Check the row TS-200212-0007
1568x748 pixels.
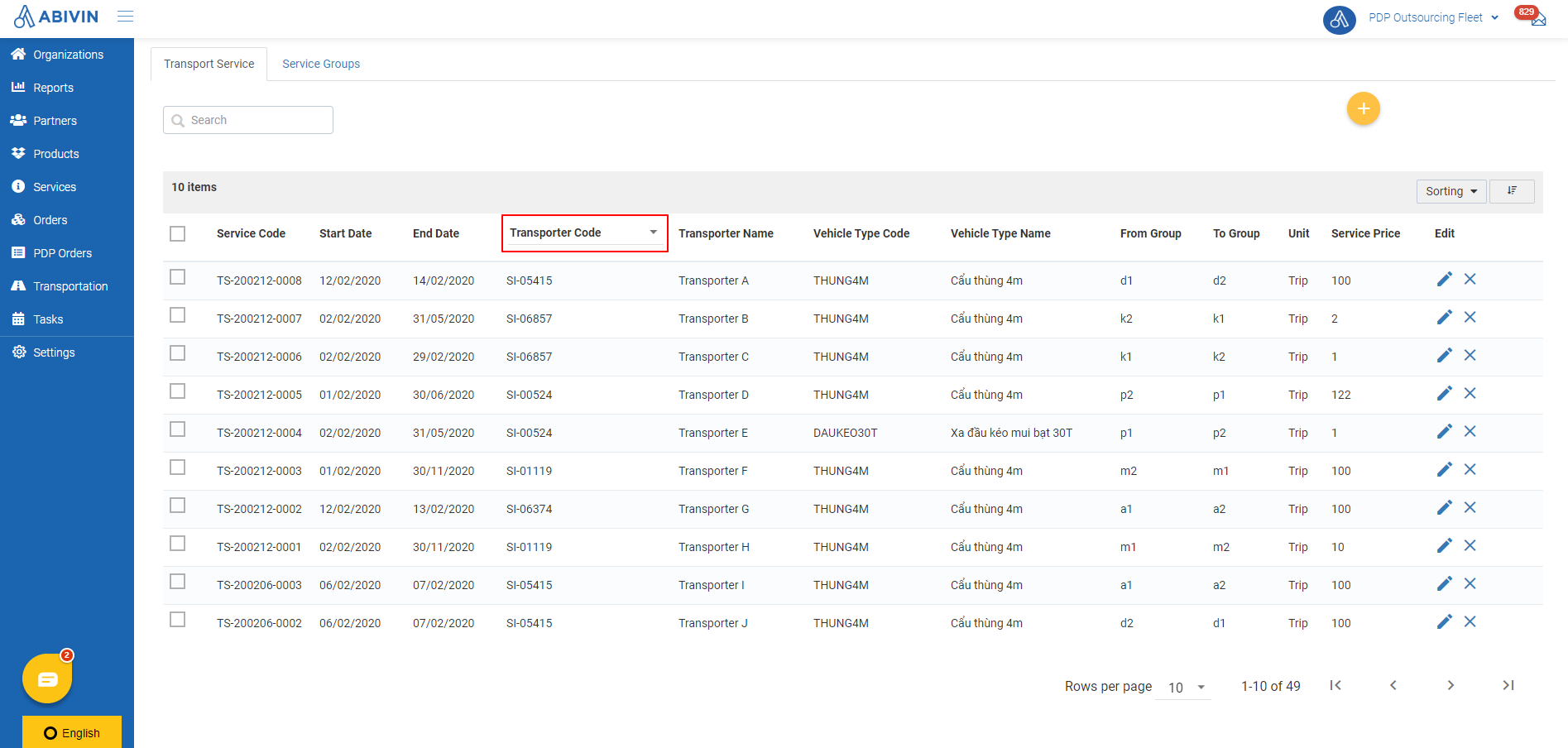pyautogui.click(x=177, y=315)
